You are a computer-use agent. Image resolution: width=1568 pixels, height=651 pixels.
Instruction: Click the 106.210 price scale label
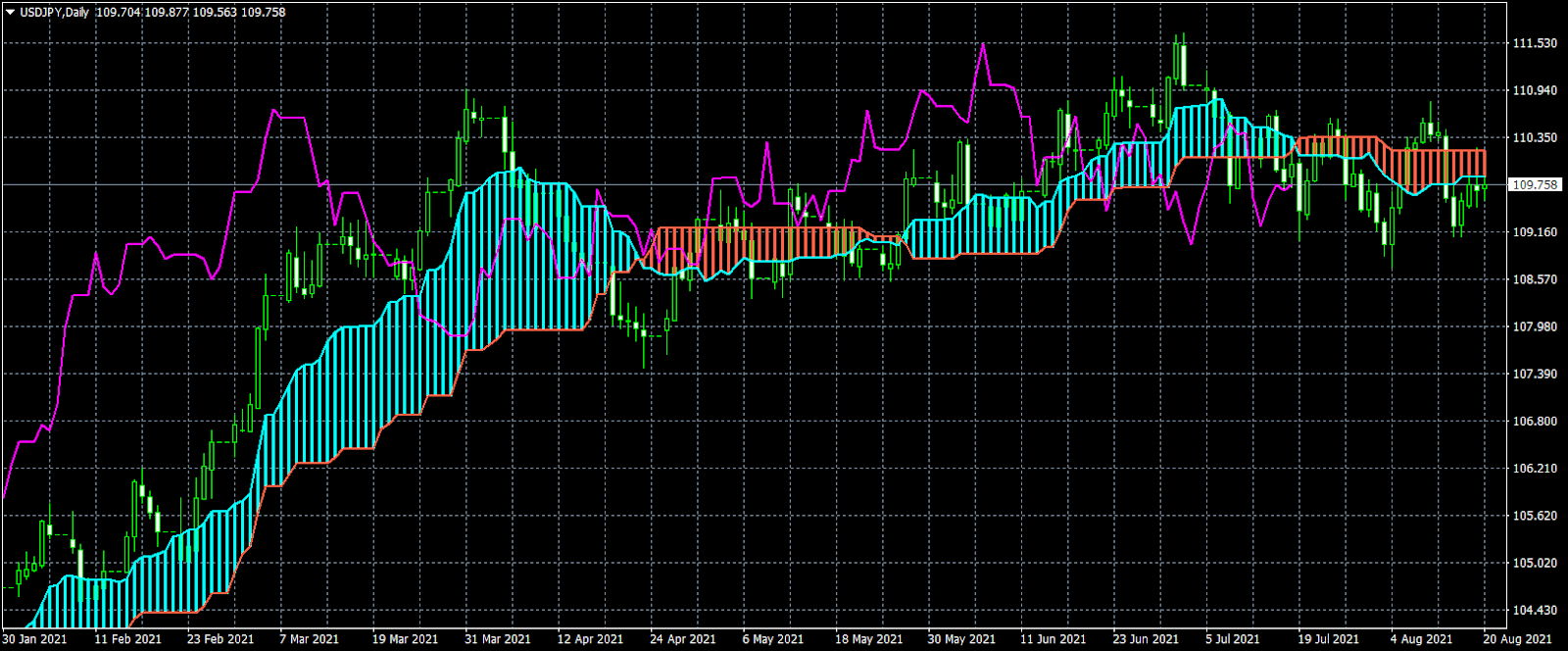(x=1536, y=468)
